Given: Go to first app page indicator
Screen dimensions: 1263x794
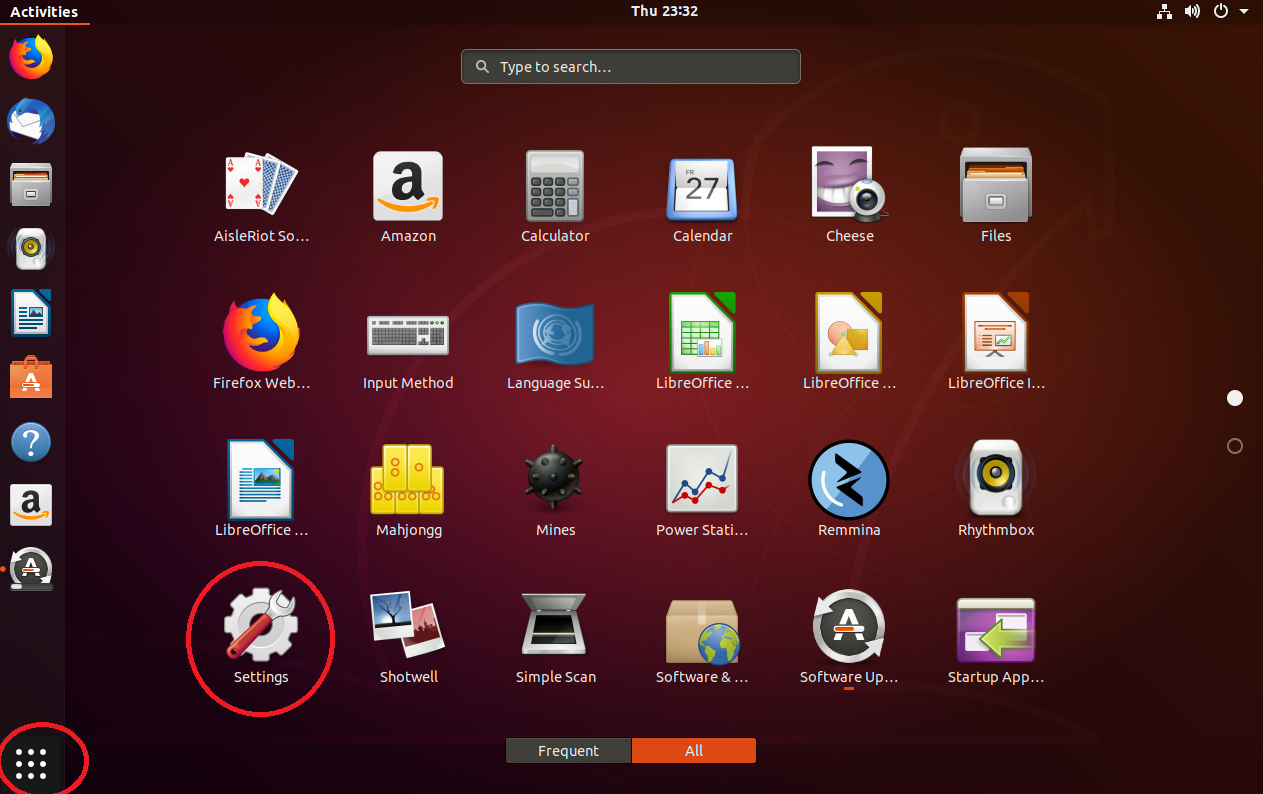Looking at the screenshot, I should [x=1235, y=398].
